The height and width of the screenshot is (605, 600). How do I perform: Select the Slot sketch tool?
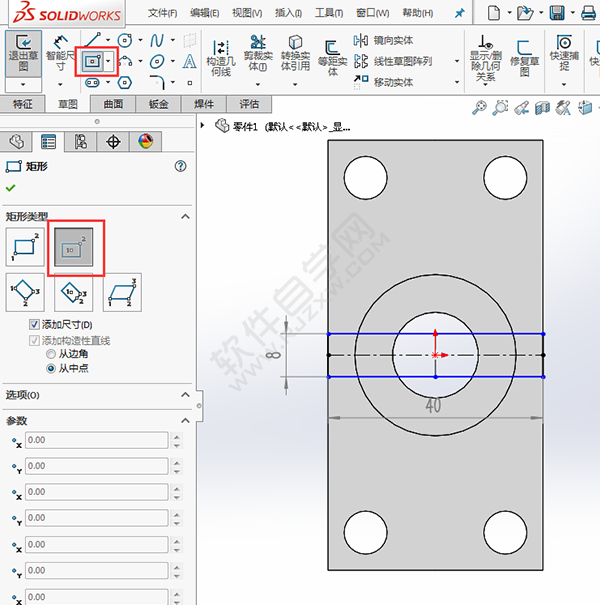point(92,82)
